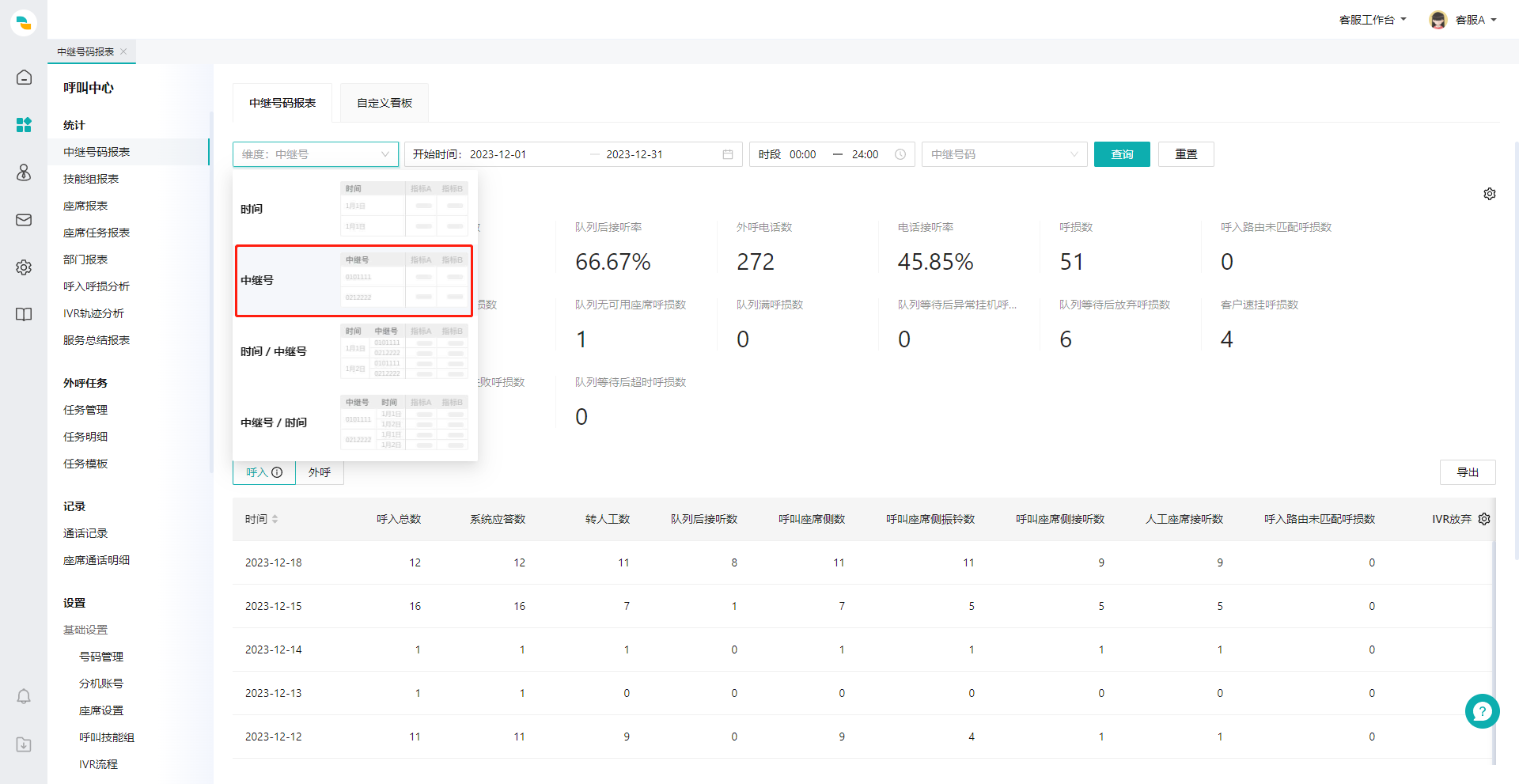Choose the 中继号 / 时间 dimension option
This screenshot has width=1519, height=784.
(354, 422)
